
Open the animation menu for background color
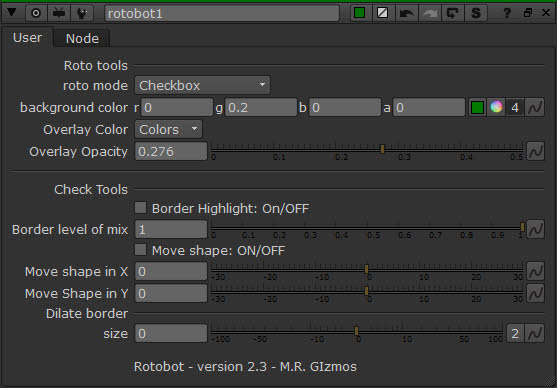(535, 107)
